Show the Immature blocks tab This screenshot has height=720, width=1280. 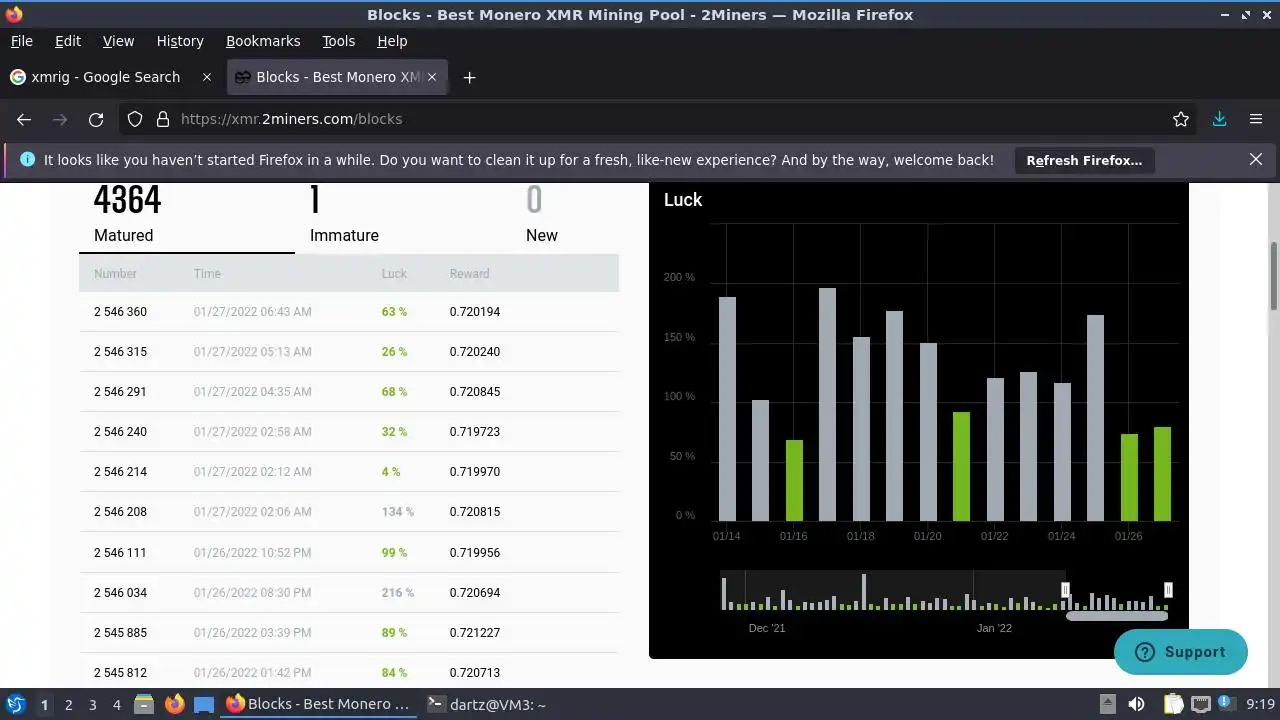tap(402, 217)
